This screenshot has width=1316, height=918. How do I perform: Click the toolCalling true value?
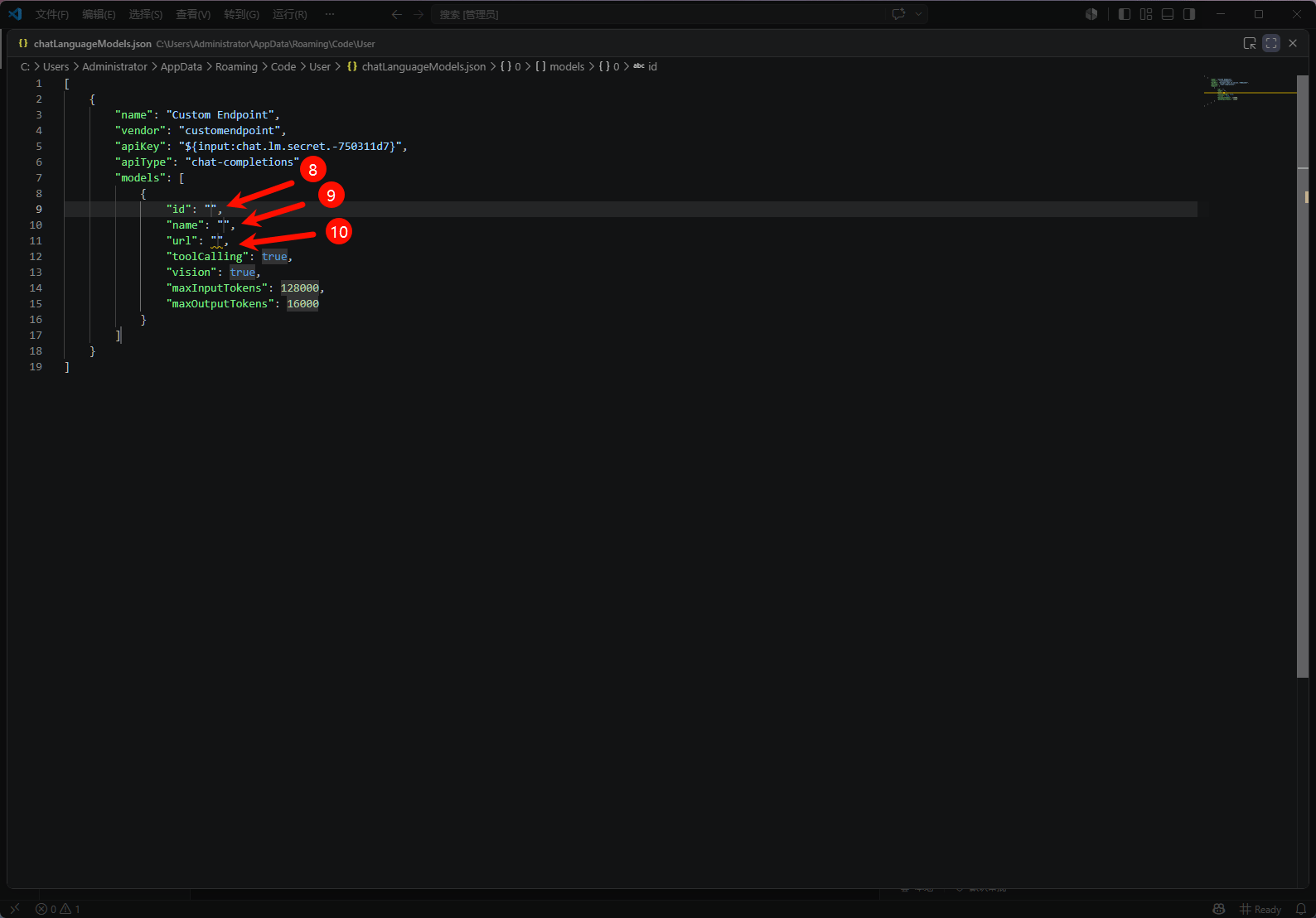274,256
